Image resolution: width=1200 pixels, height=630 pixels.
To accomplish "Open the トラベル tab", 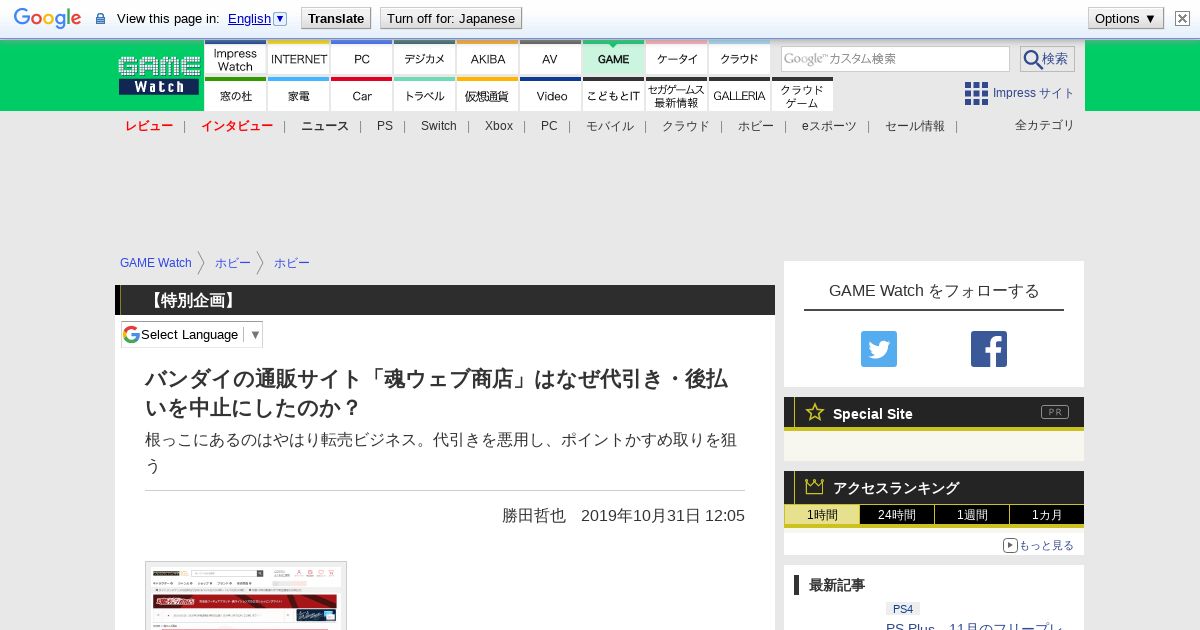I will tap(425, 96).
